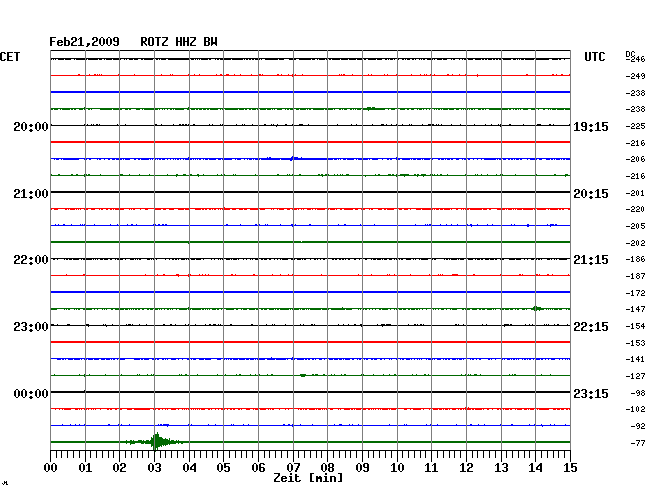Screen dimensions: 650x494
Task: Select minute tick label 15
Action: tap(570, 468)
